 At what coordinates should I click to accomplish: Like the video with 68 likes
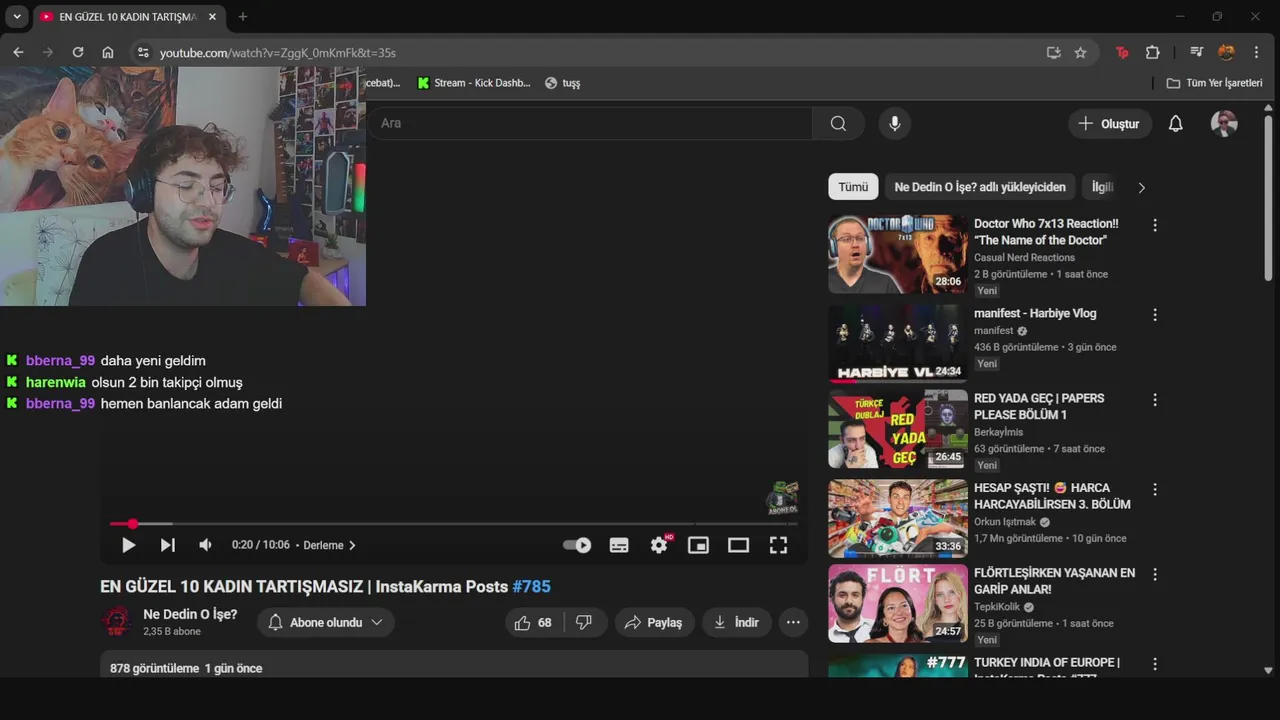533,622
